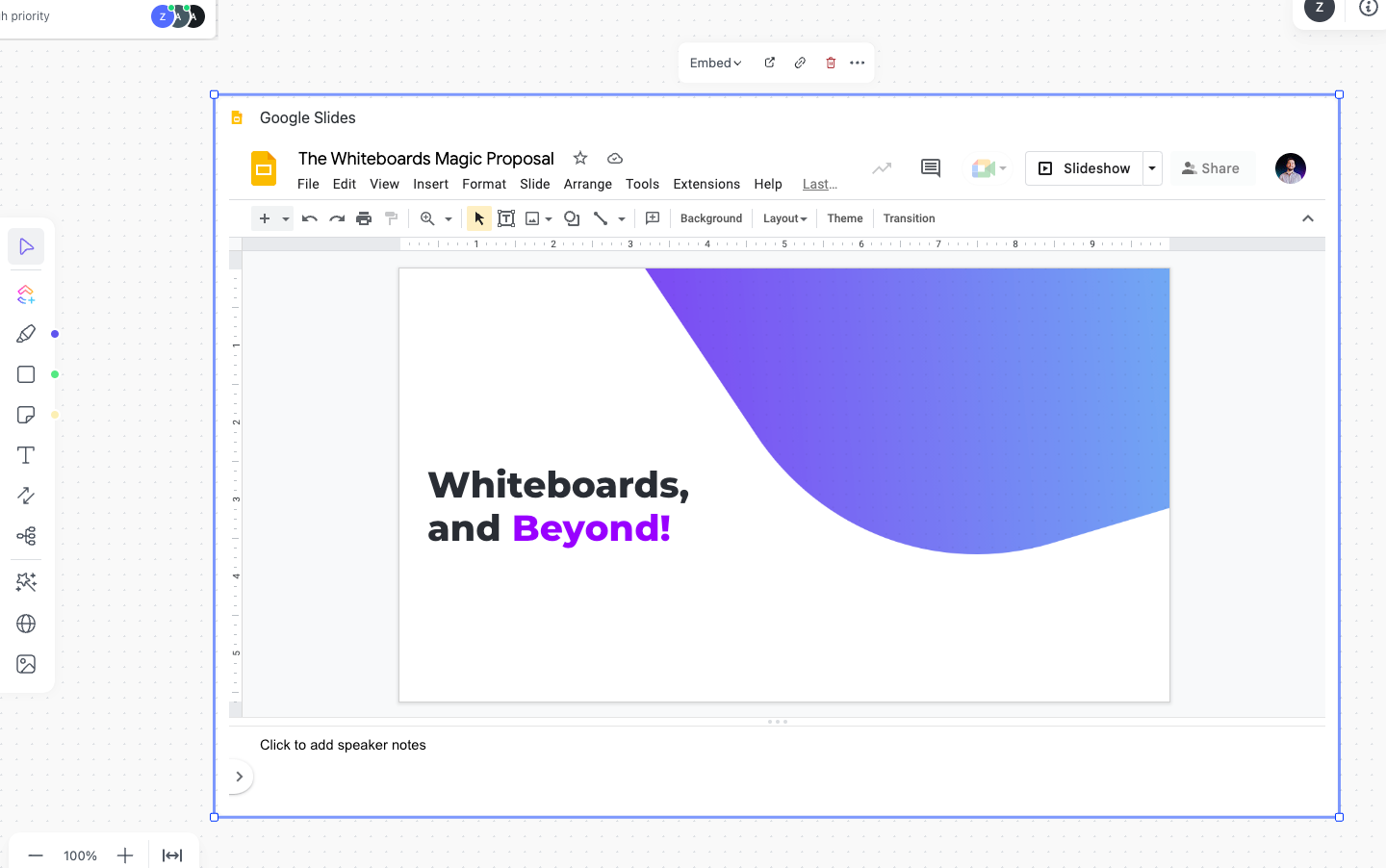Click the gray Z avatar top right

1319,9
